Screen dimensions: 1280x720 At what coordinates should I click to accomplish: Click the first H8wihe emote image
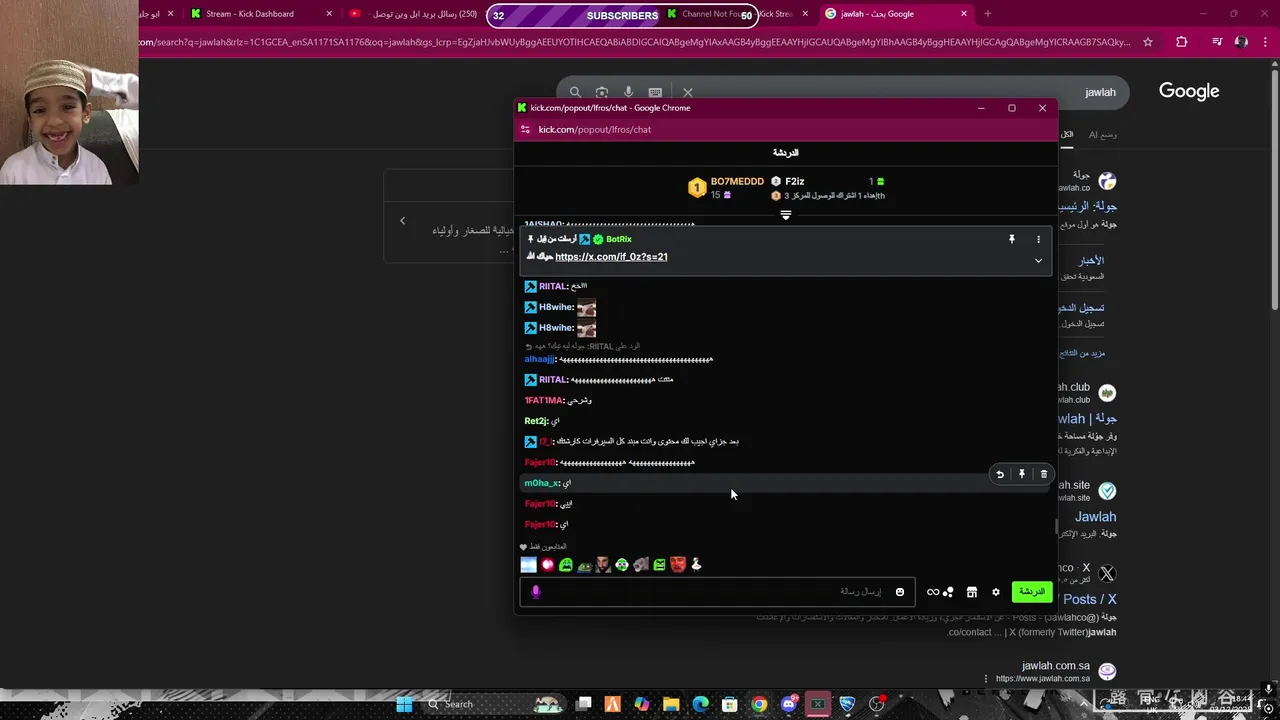coord(586,308)
